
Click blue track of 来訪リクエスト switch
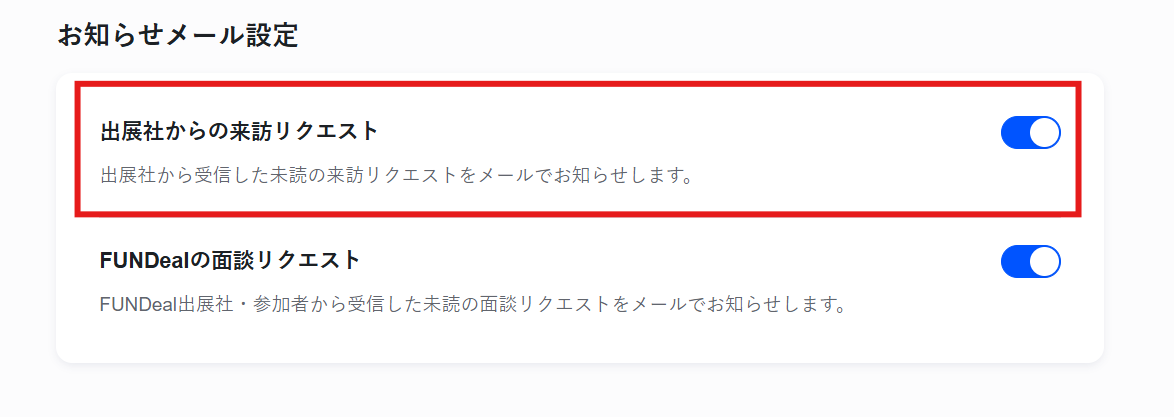coord(1016,133)
